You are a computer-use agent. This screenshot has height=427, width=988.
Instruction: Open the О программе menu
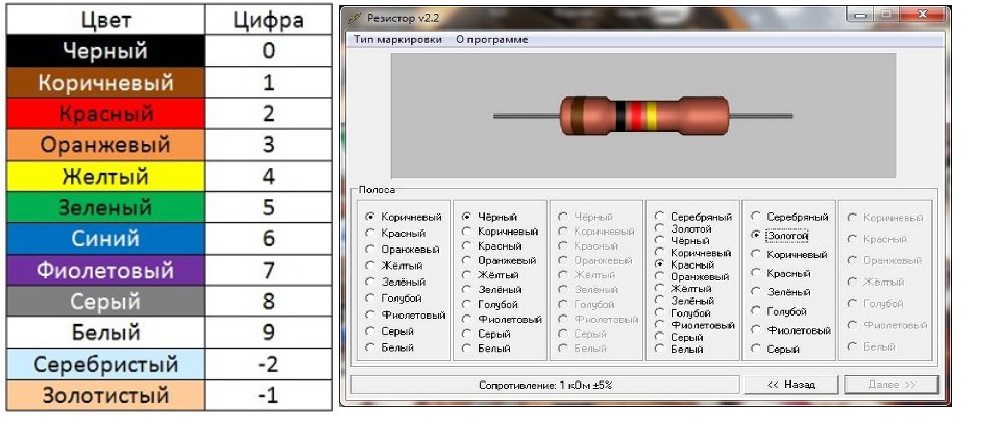click(x=492, y=40)
